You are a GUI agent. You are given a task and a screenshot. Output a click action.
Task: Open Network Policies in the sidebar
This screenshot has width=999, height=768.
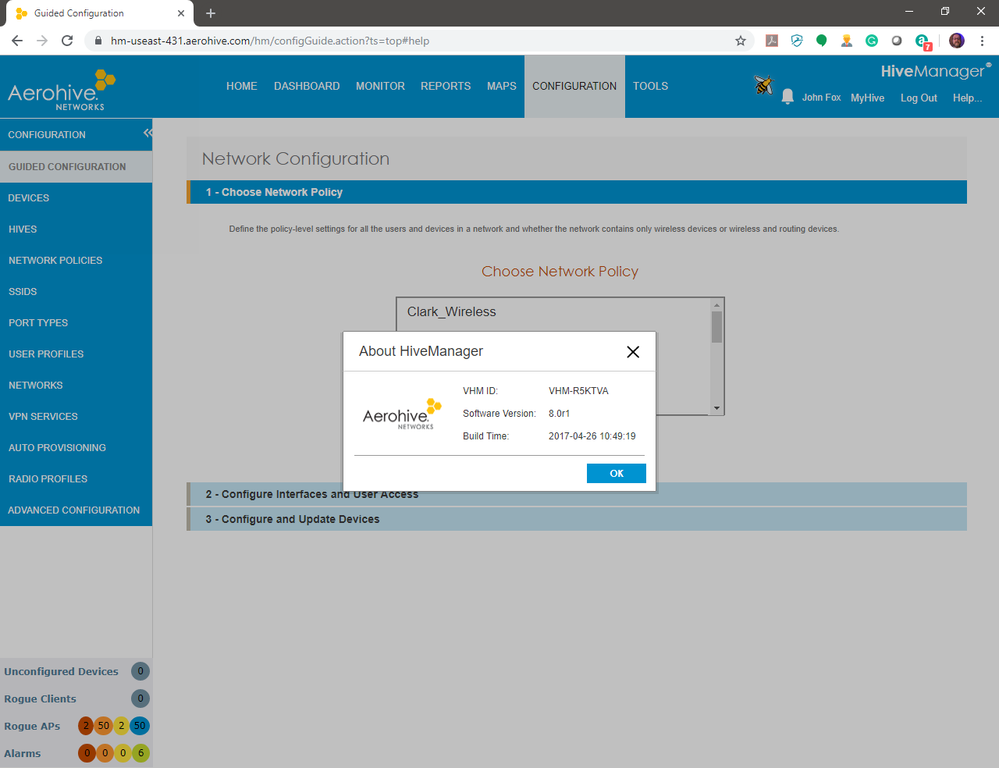click(x=76, y=260)
